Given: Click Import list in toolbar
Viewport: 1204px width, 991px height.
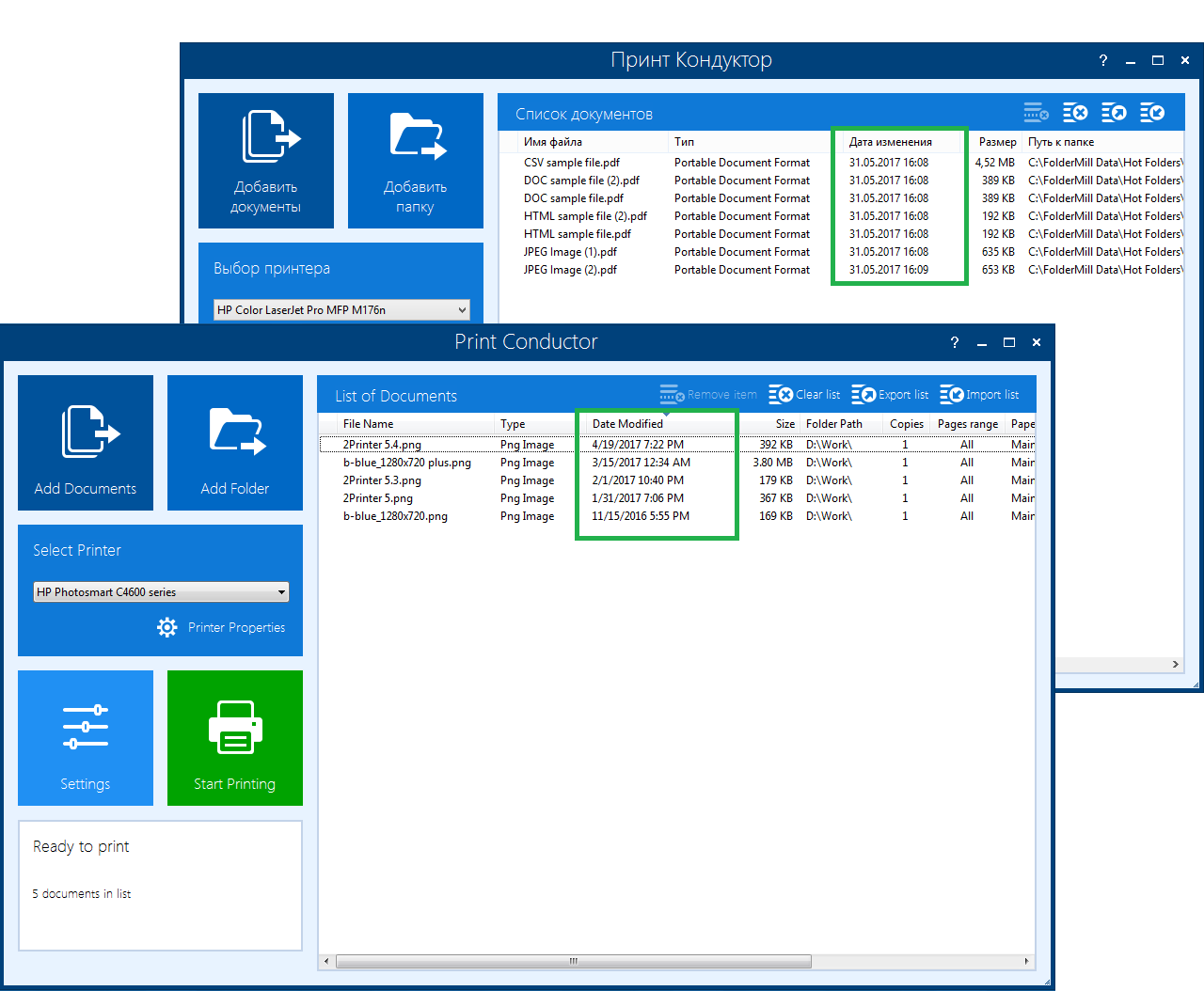Looking at the screenshot, I should 979,395.
